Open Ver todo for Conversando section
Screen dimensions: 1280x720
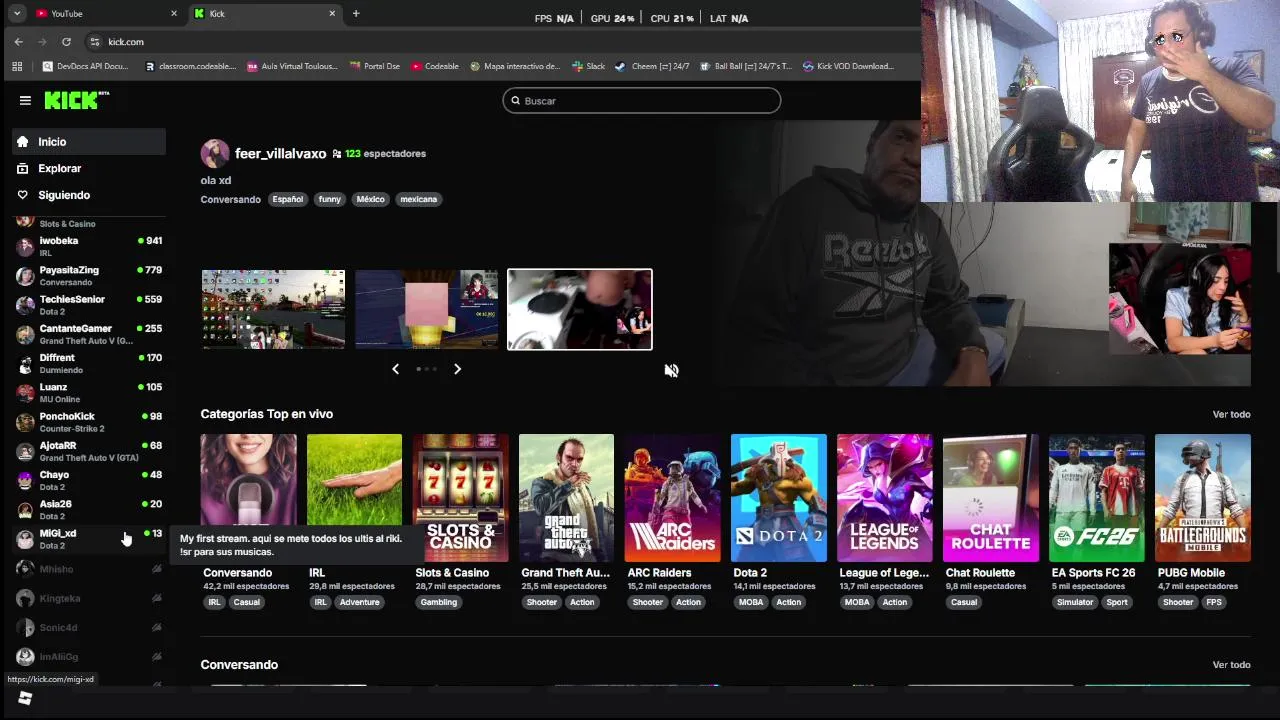tap(1231, 665)
